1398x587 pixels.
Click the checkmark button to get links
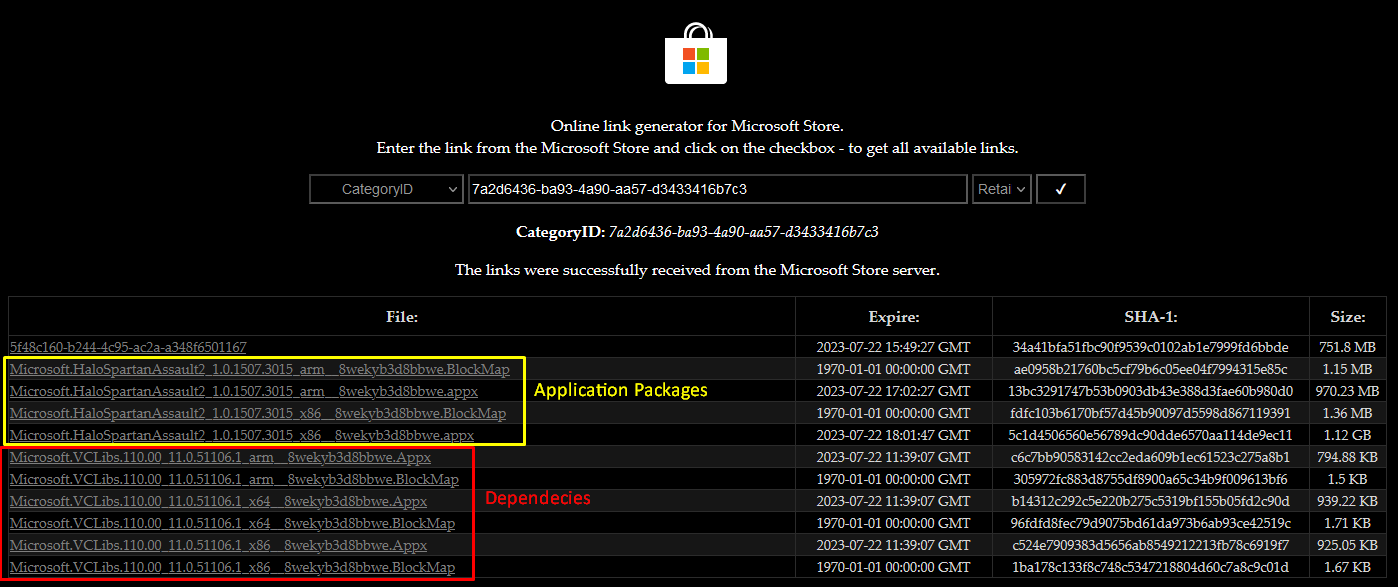pos(1061,189)
